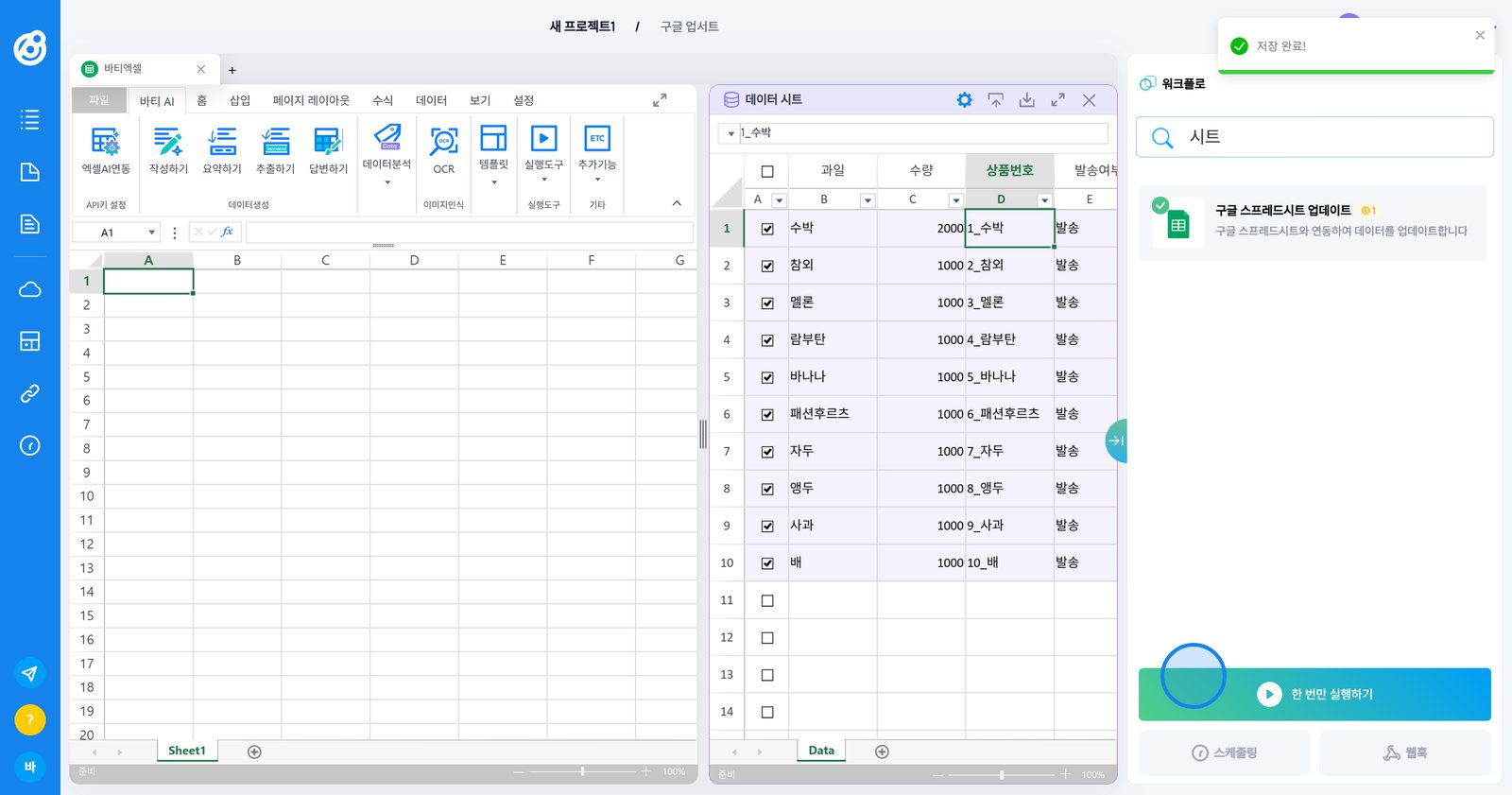Viewport: 1512px width, 795px height.
Task: Open column D filter dropdown in data sheet
Action: pyautogui.click(x=1044, y=200)
